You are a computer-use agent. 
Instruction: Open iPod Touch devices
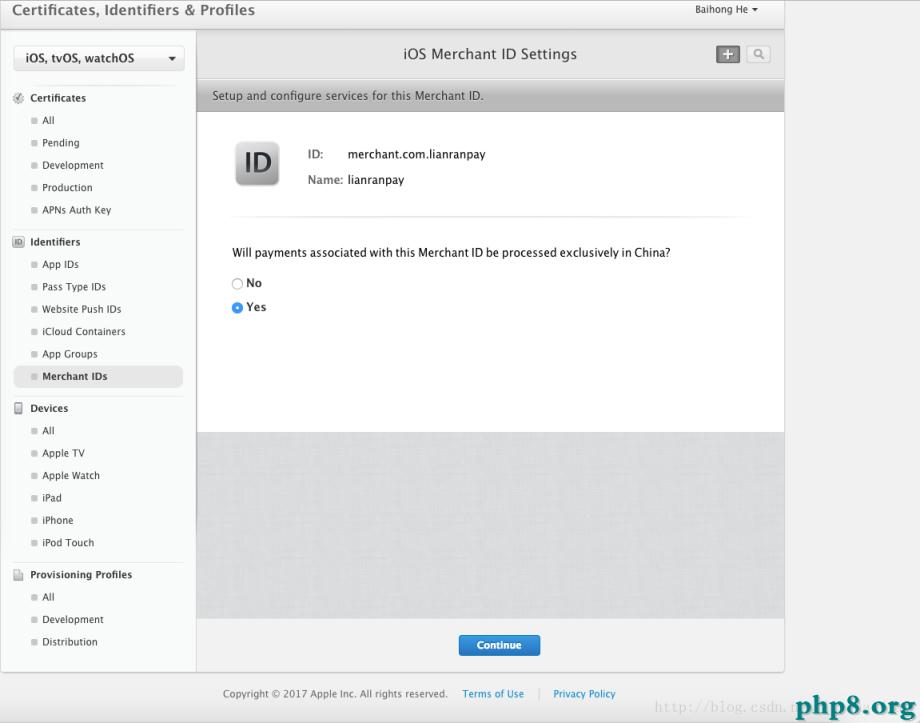67,543
